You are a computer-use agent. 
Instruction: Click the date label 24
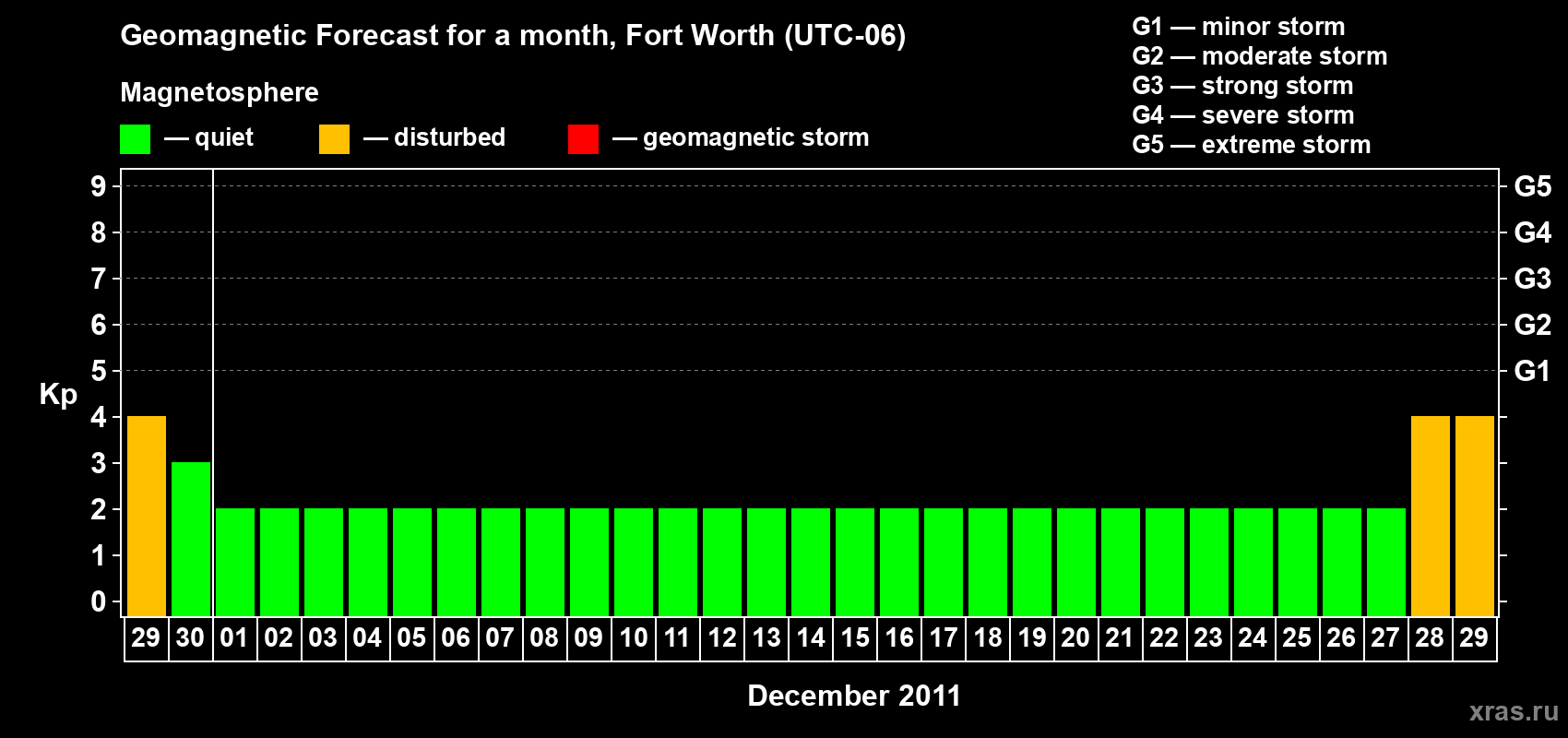coord(1253,637)
